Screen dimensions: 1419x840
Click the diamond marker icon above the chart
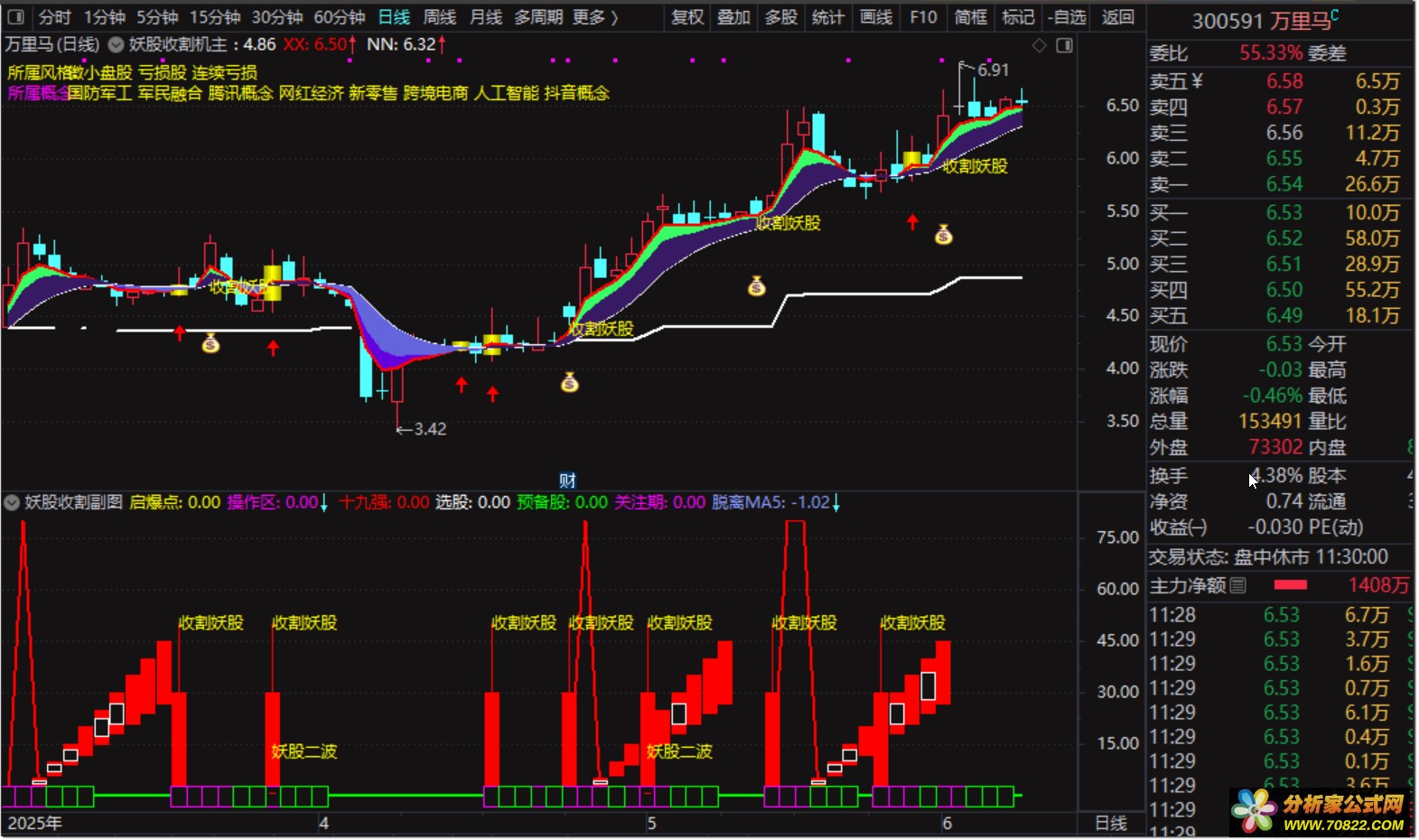coord(1040,45)
